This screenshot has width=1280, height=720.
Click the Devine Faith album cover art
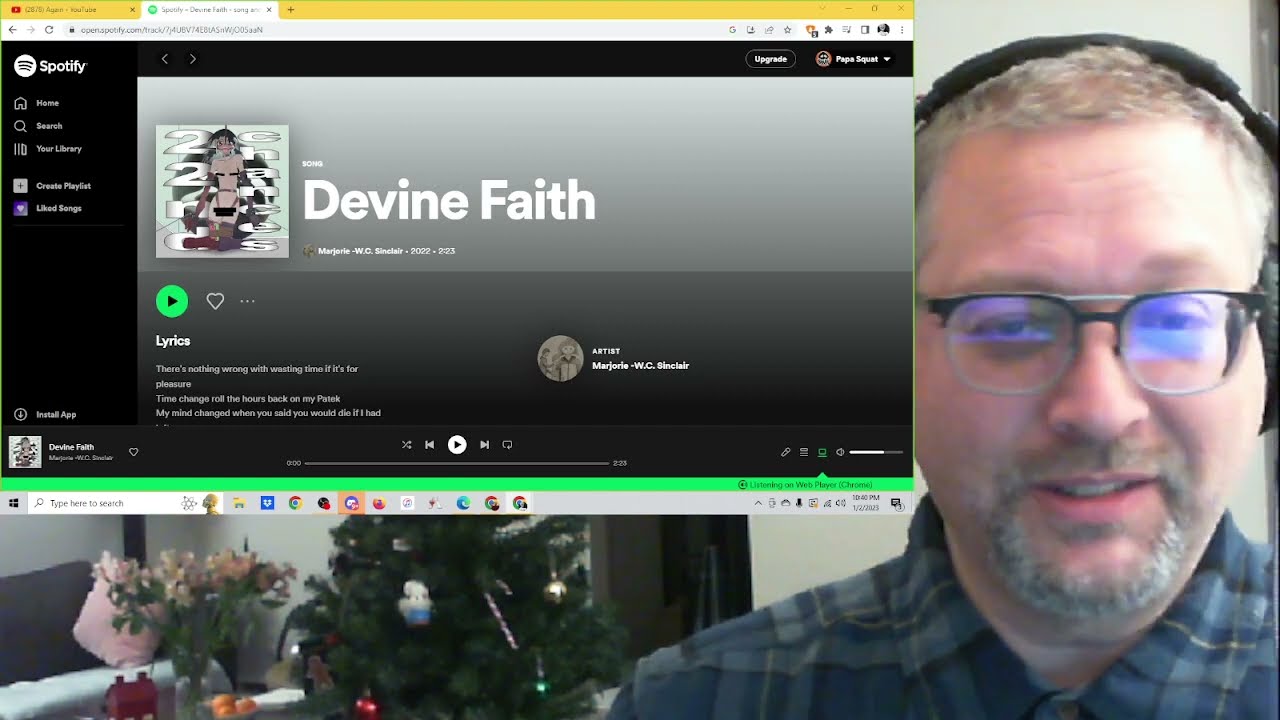[222, 191]
